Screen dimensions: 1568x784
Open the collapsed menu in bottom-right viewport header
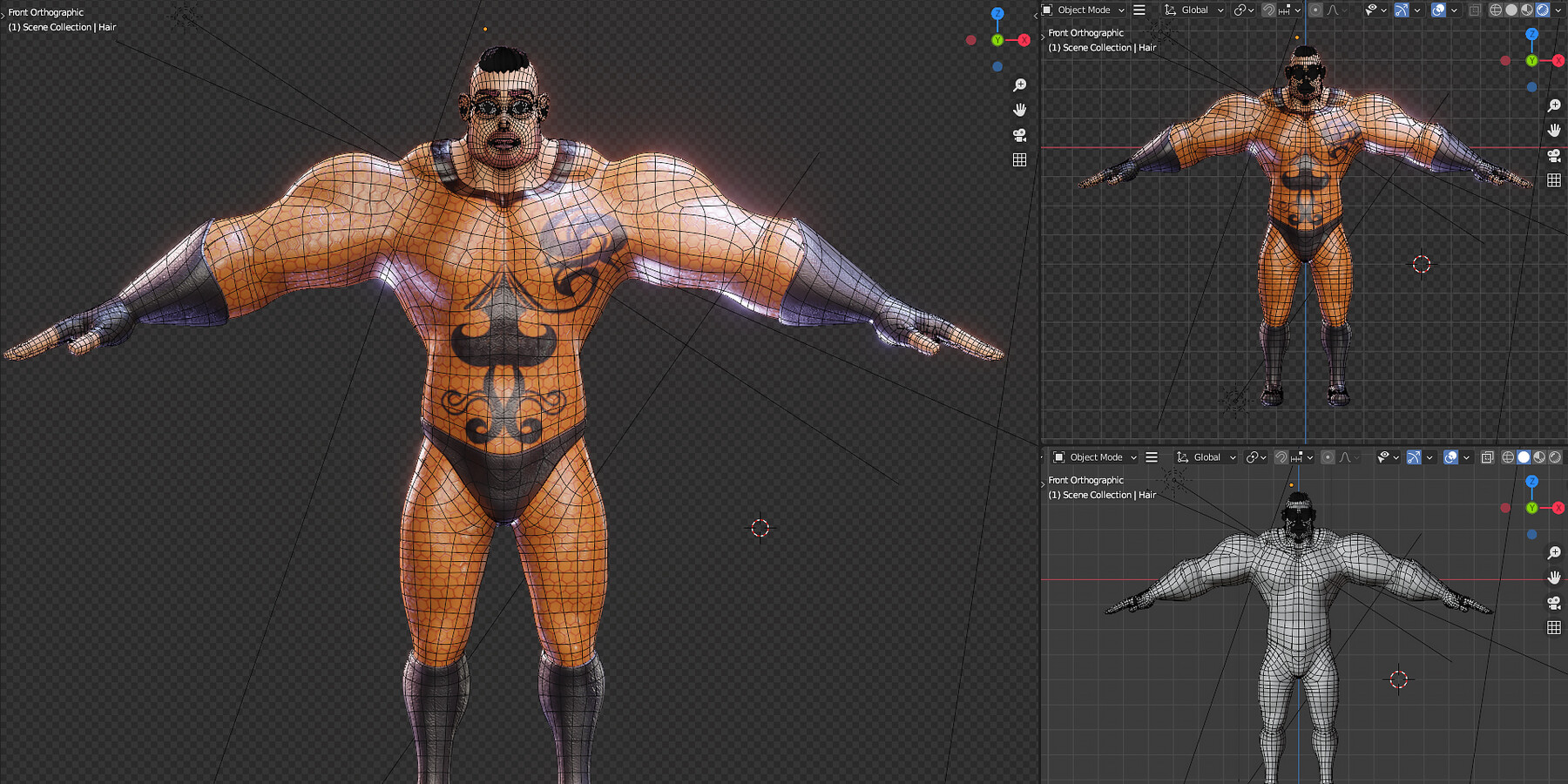click(x=1152, y=457)
